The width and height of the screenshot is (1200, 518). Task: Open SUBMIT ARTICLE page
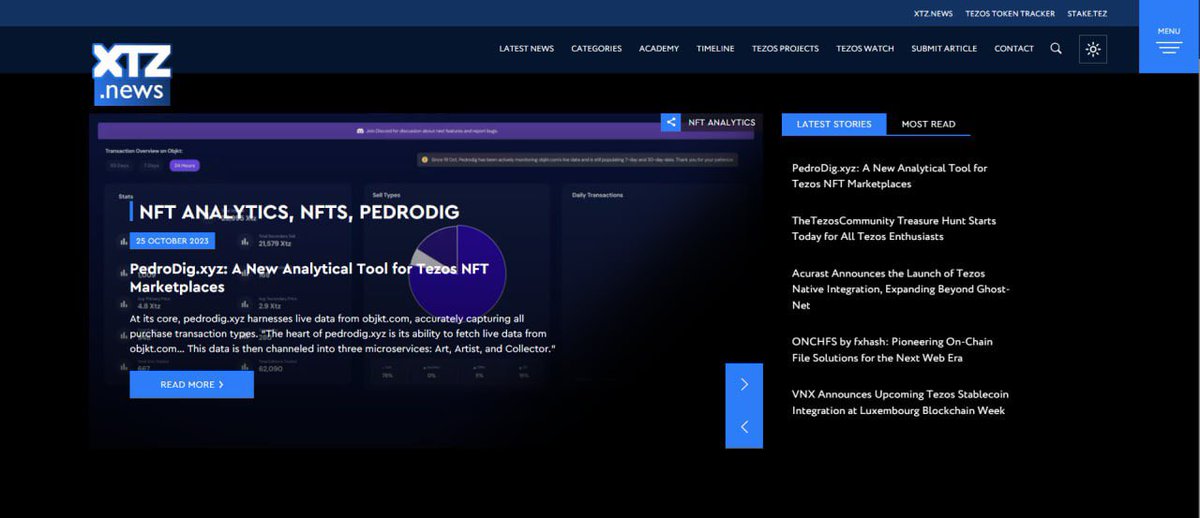click(944, 48)
